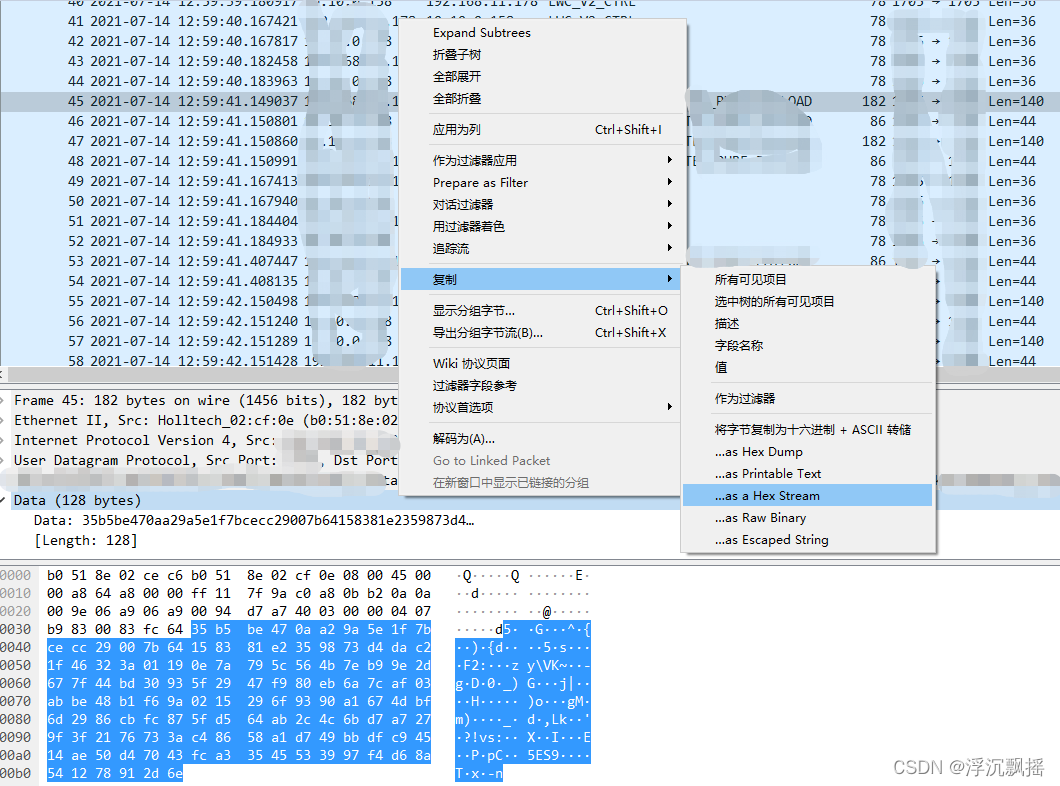
Task: Click ASCII text in hex row 0050
Action: (x=523, y=666)
